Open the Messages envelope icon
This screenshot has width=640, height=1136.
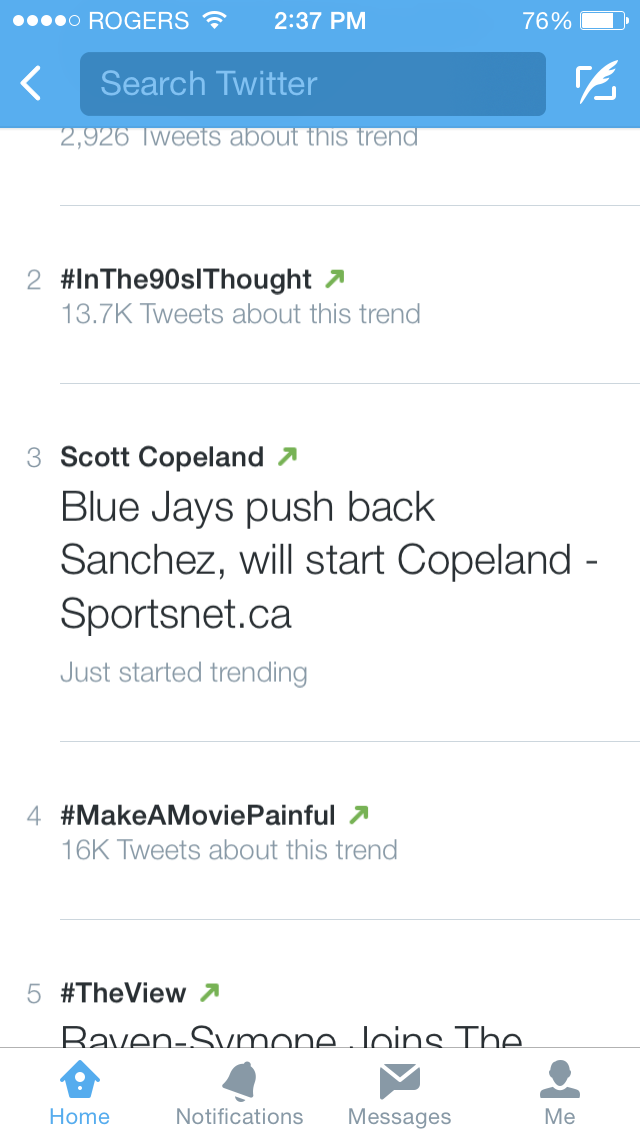(x=399, y=1080)
